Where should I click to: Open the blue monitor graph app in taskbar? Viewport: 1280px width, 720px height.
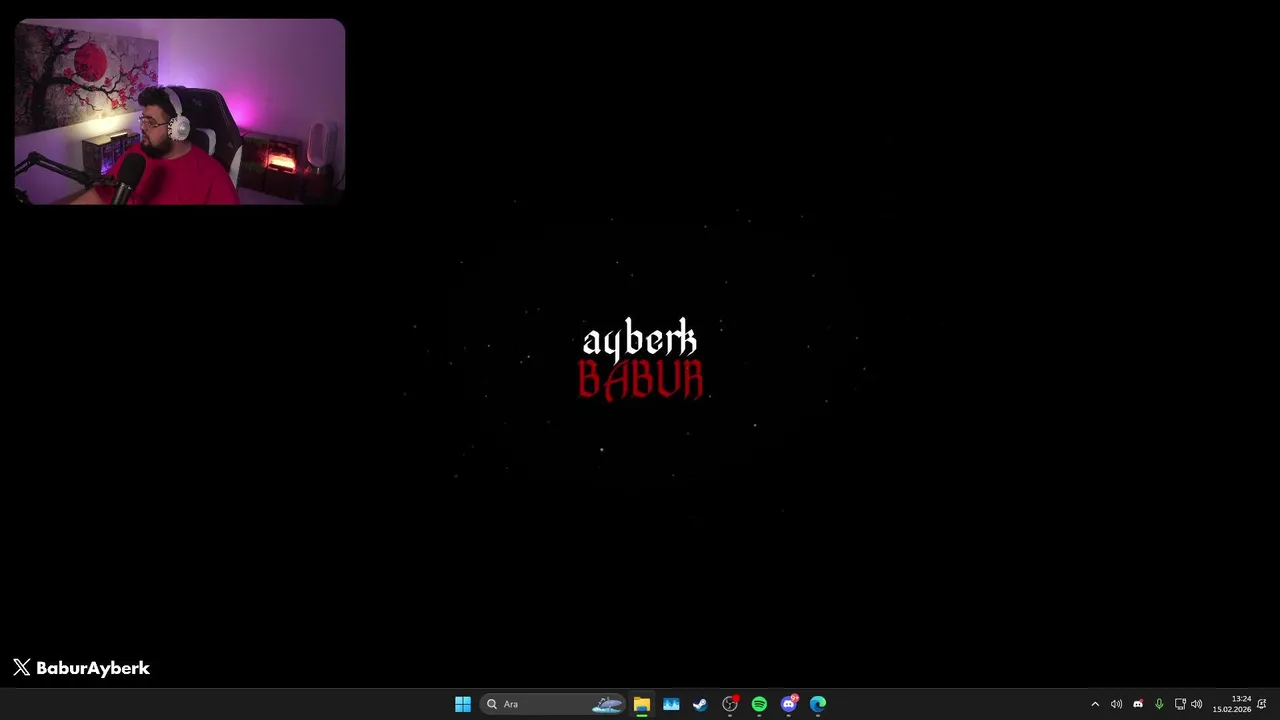tap(671, 704)
